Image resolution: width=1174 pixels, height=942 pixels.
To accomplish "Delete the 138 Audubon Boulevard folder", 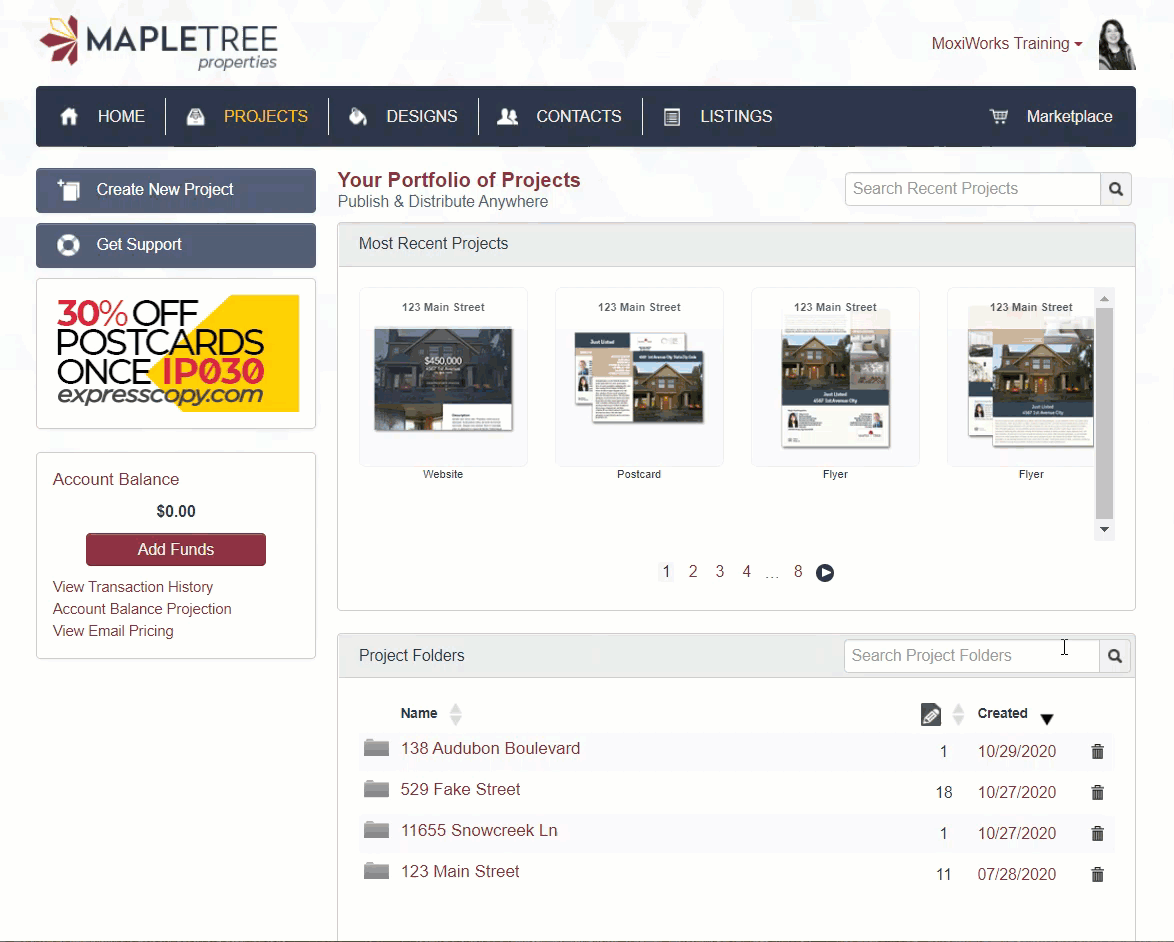I will 1097,752.
